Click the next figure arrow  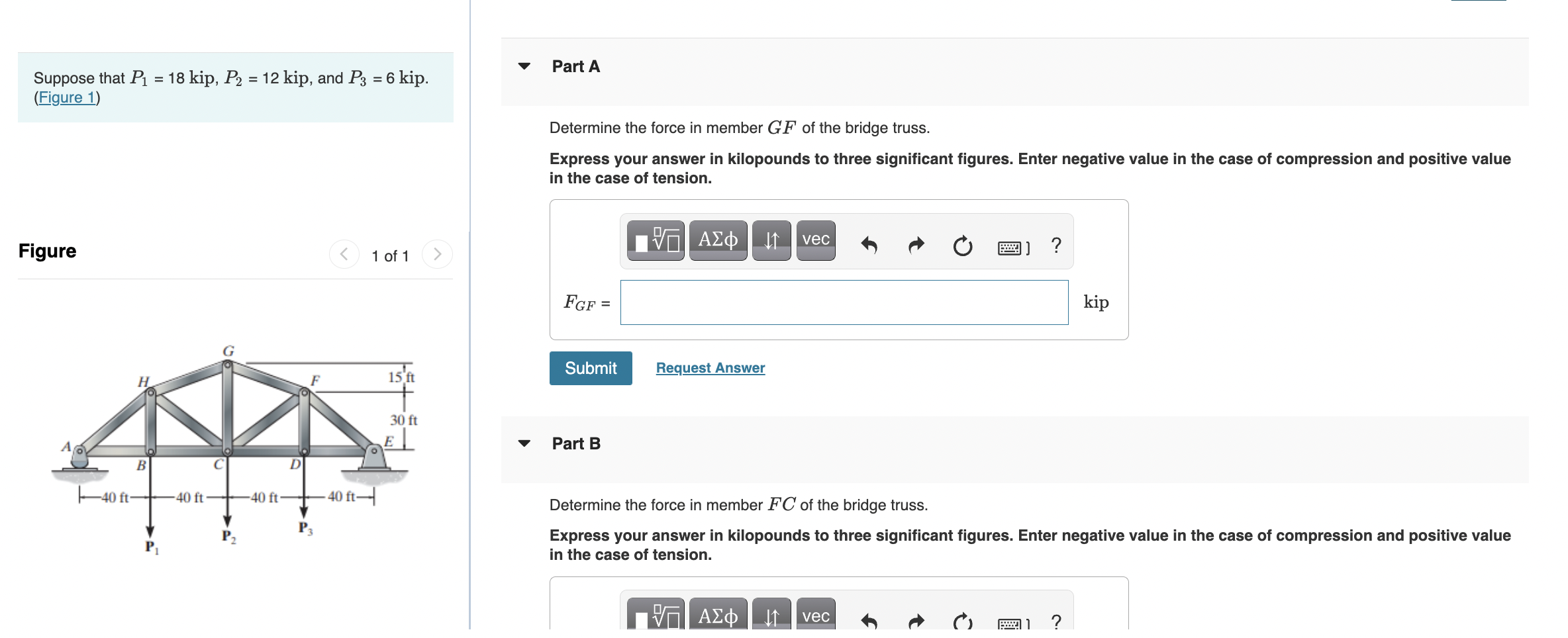[437, 255]
